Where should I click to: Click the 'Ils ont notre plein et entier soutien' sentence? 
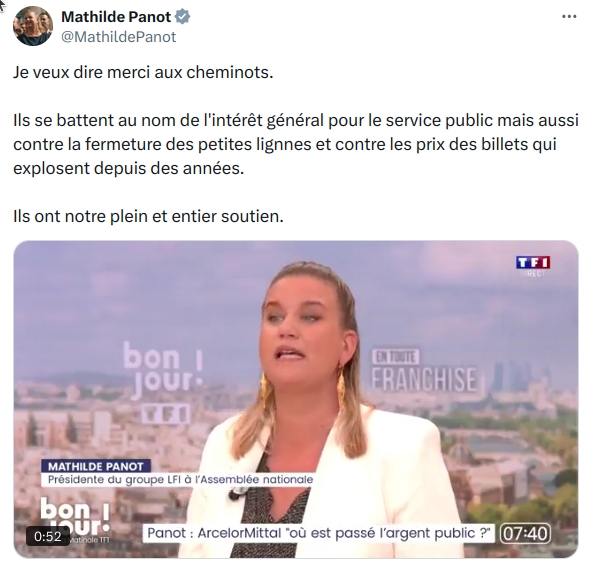tap(148, 216)
